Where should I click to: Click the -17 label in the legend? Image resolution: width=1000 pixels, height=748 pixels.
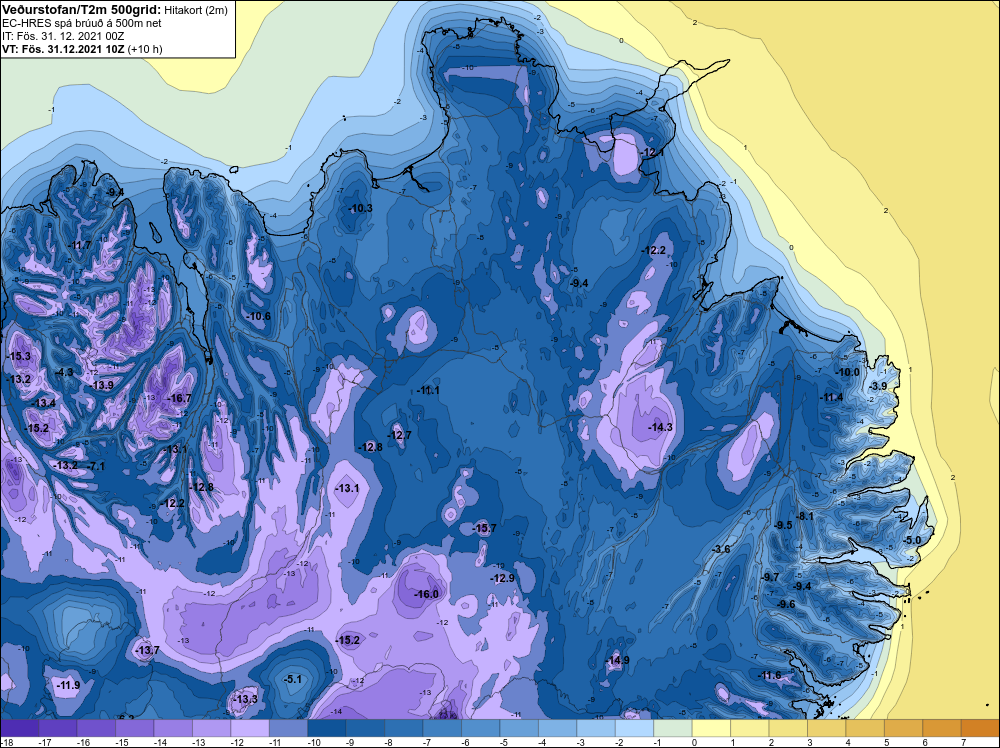coord(44,742)
